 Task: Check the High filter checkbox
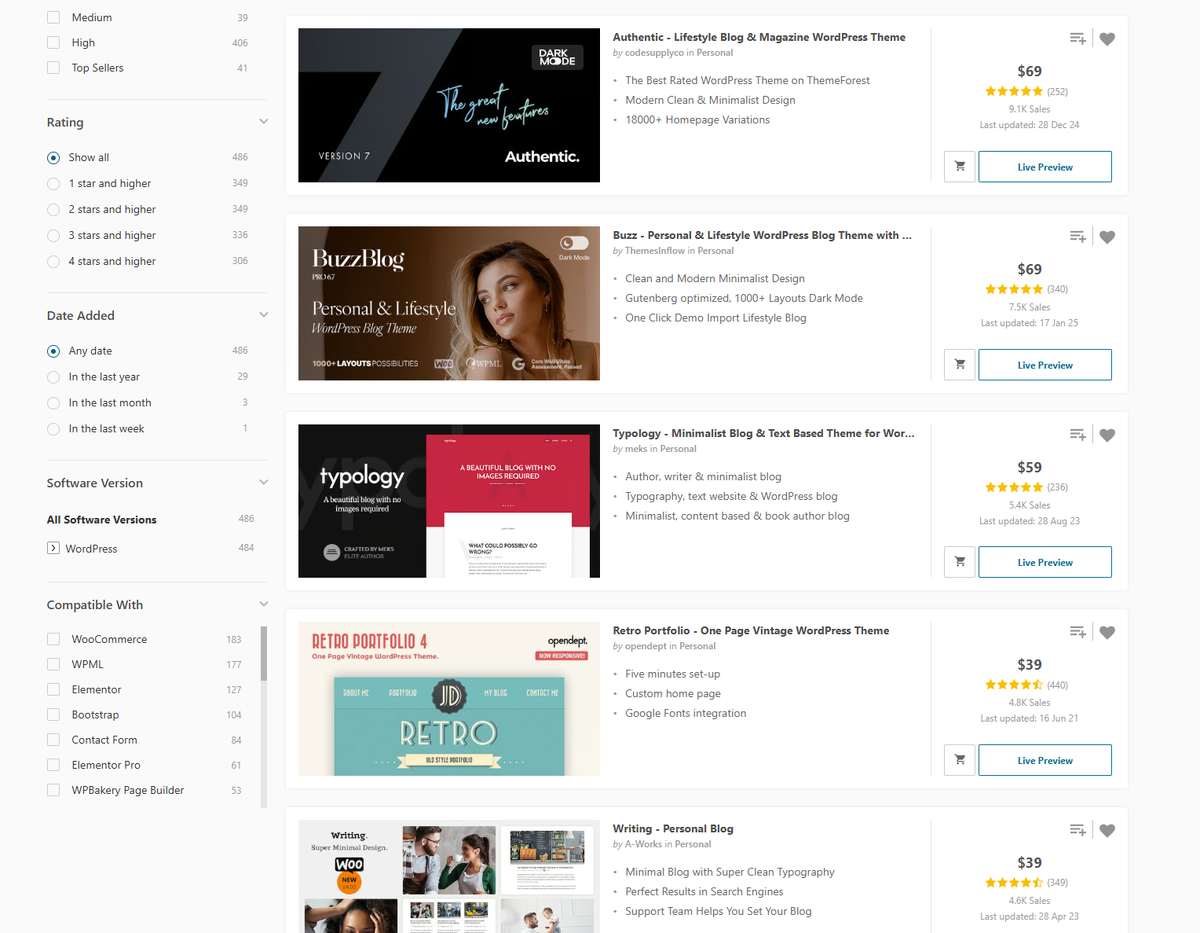coord(53,43)
